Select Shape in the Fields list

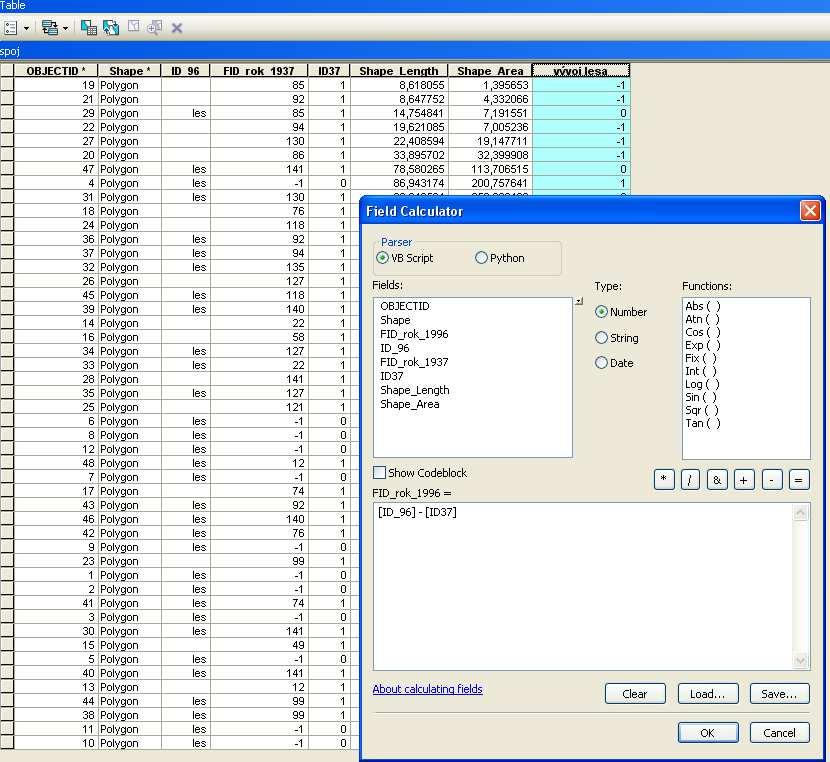tap(395, 320)
